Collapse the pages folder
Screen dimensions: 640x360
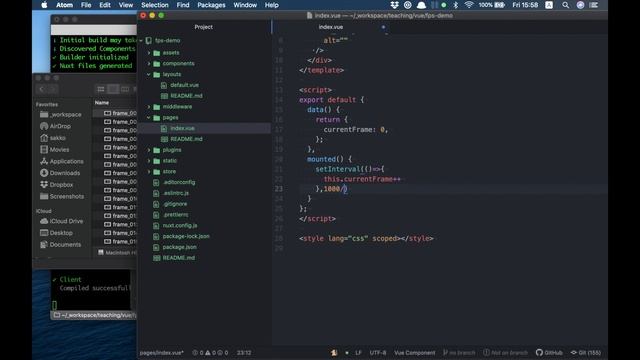[149, 118]
